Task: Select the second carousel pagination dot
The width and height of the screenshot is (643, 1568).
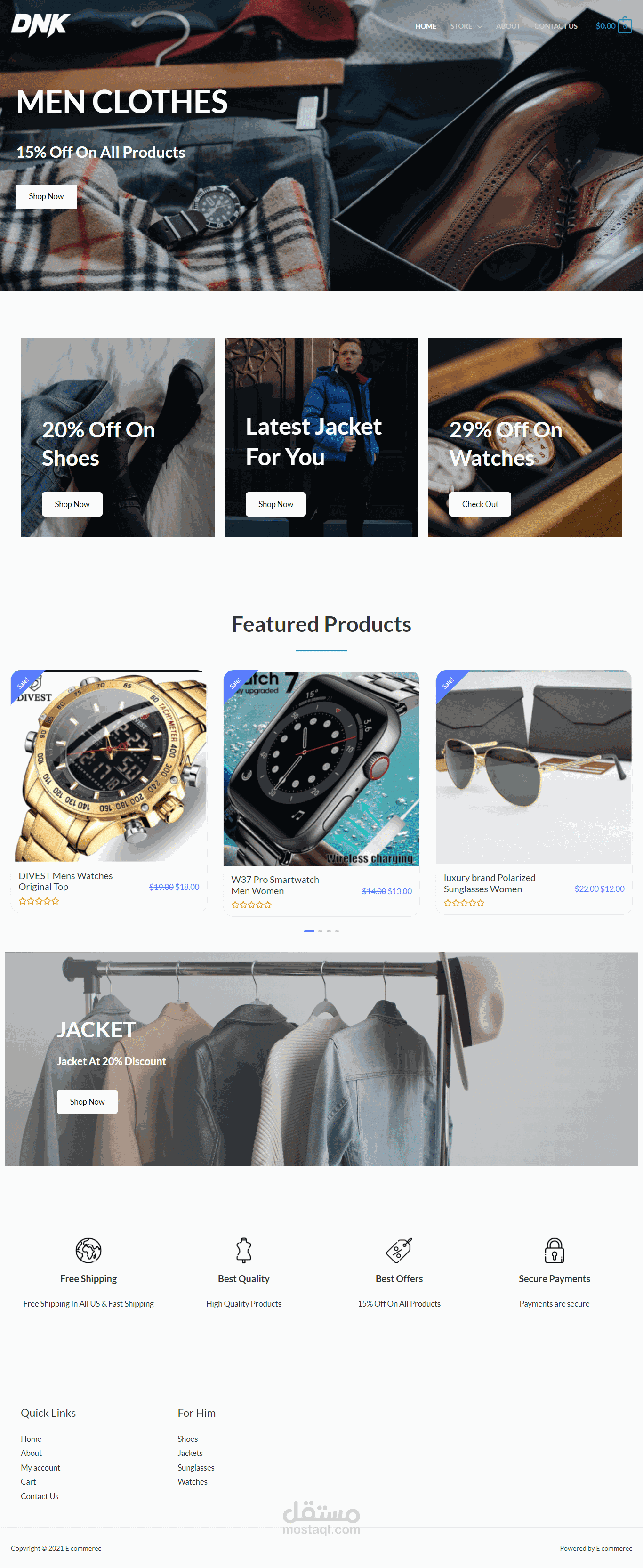Action: pyautogui.click(x=321, y=931)
